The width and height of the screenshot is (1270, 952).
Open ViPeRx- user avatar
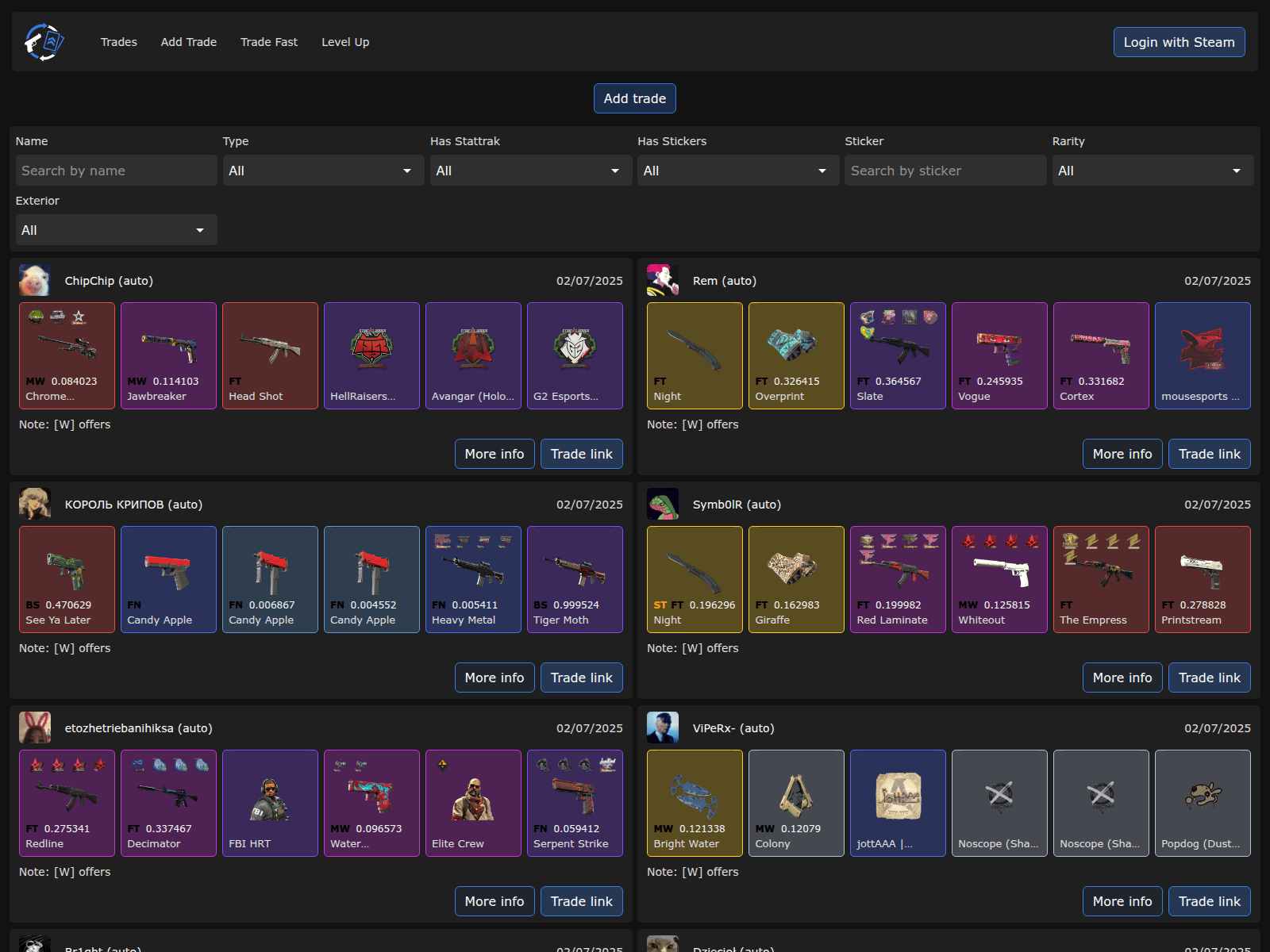click(663, 728)
